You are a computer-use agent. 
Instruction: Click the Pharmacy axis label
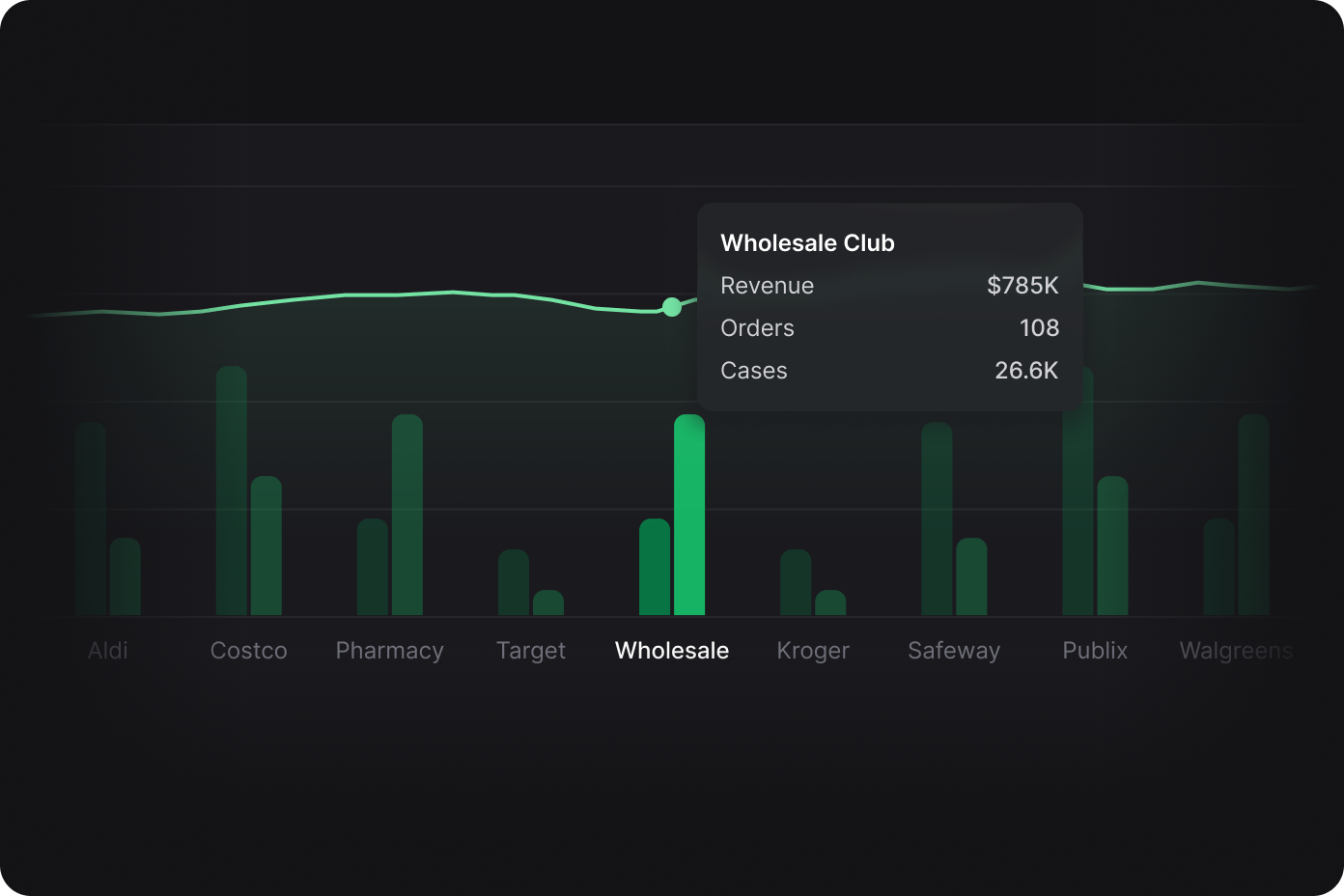(x=389, y=652)
